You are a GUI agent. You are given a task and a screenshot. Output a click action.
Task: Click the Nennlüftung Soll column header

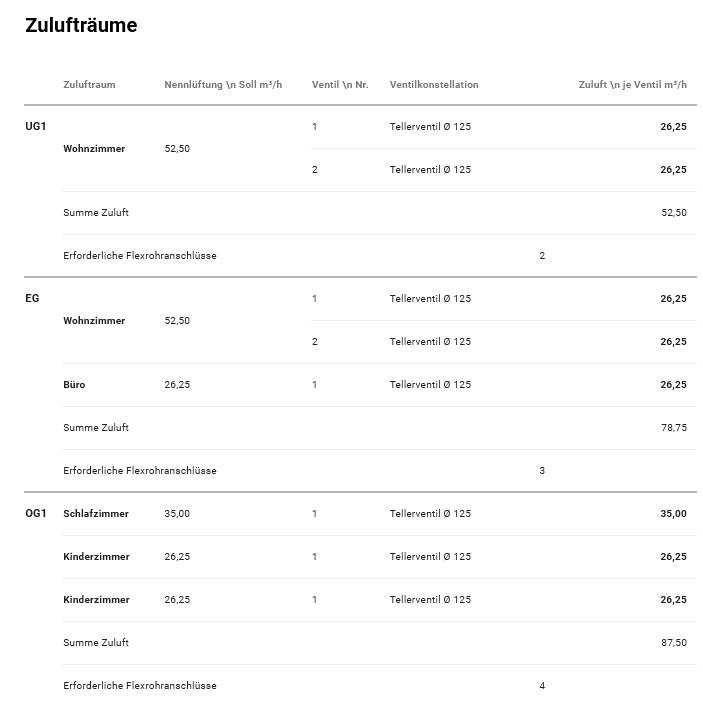[x=223, y=85]
